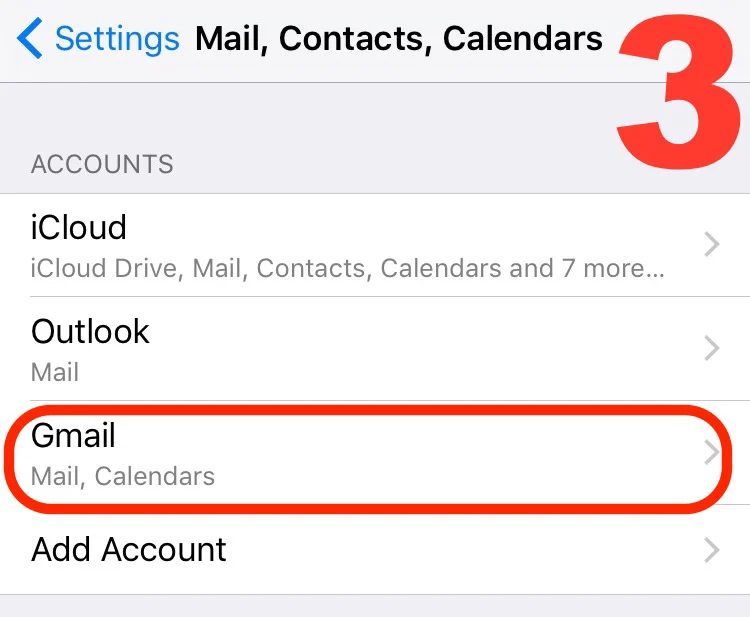The image size is (750, 617).
Task: Open the iCloud account row
Action: point(375,245)
